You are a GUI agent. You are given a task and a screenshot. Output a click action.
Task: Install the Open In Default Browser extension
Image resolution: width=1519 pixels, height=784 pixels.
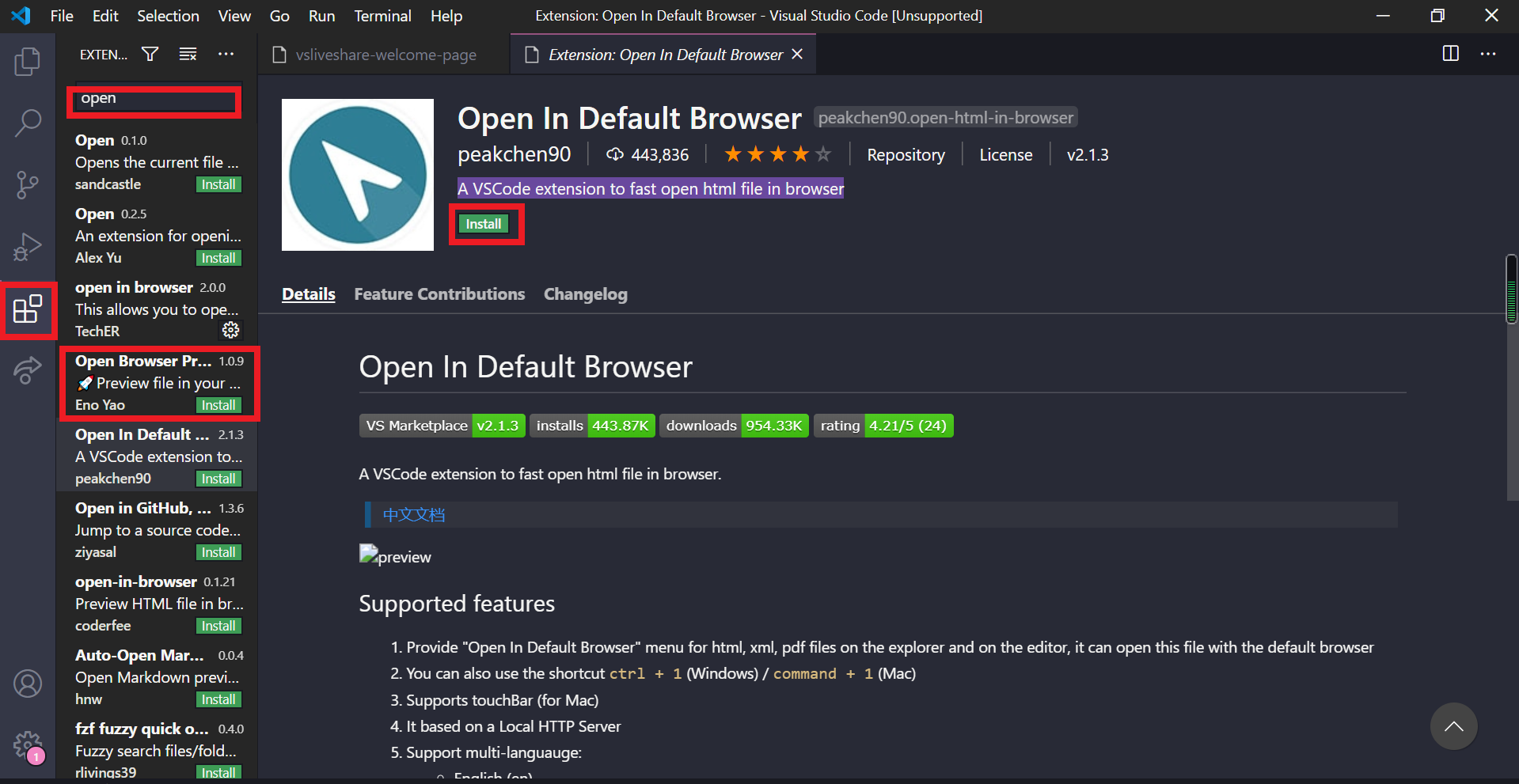tap(484, 224)
